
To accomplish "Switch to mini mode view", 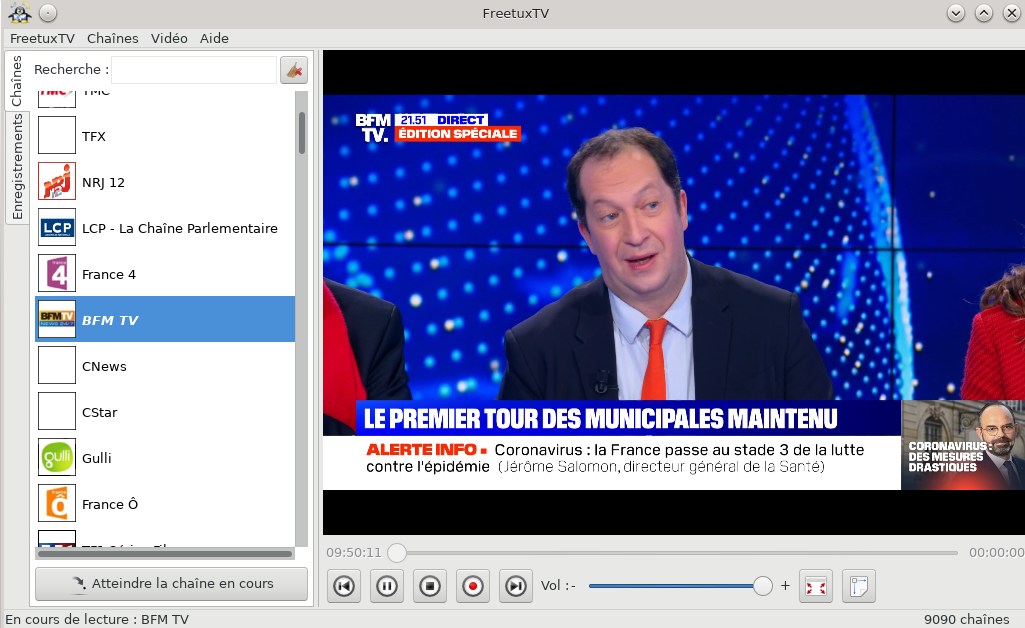I will (859, 586).
